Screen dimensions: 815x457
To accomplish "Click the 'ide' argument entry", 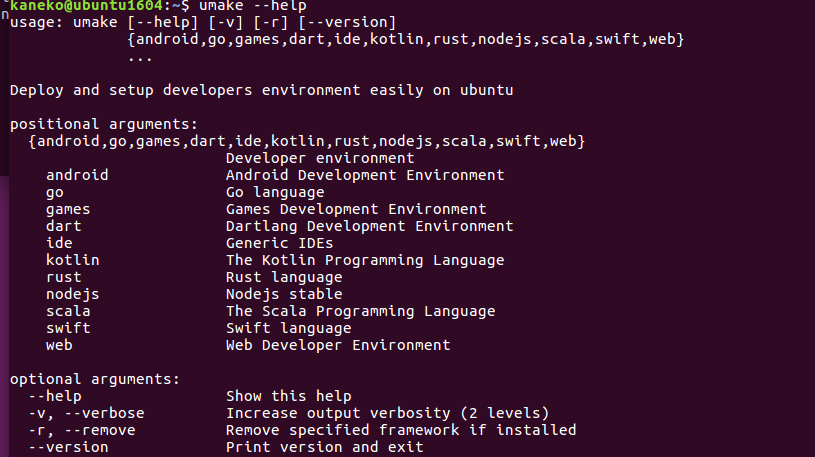I will (59, 243).
